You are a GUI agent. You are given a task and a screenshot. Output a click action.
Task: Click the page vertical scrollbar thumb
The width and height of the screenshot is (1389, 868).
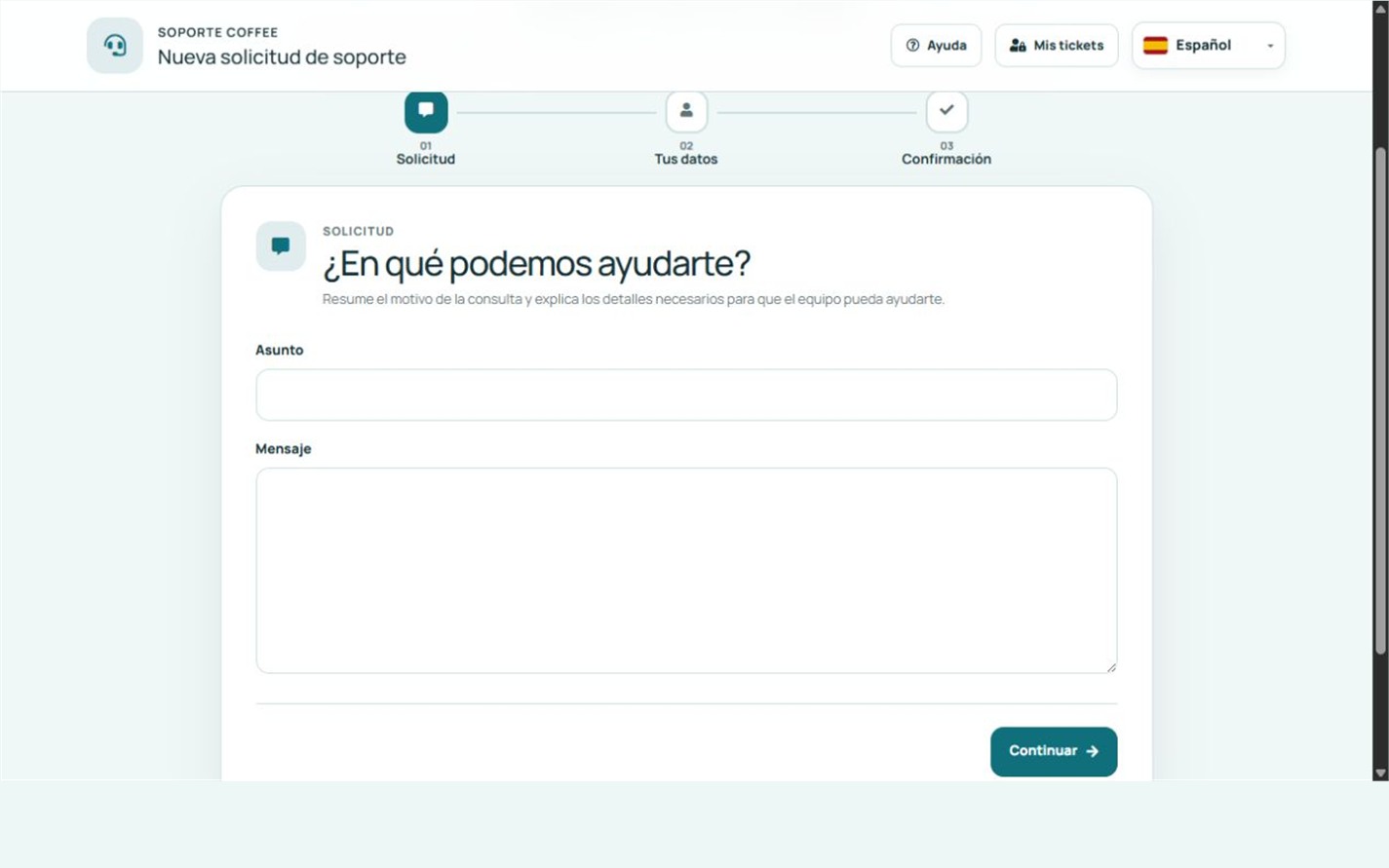click(1380, 399)
